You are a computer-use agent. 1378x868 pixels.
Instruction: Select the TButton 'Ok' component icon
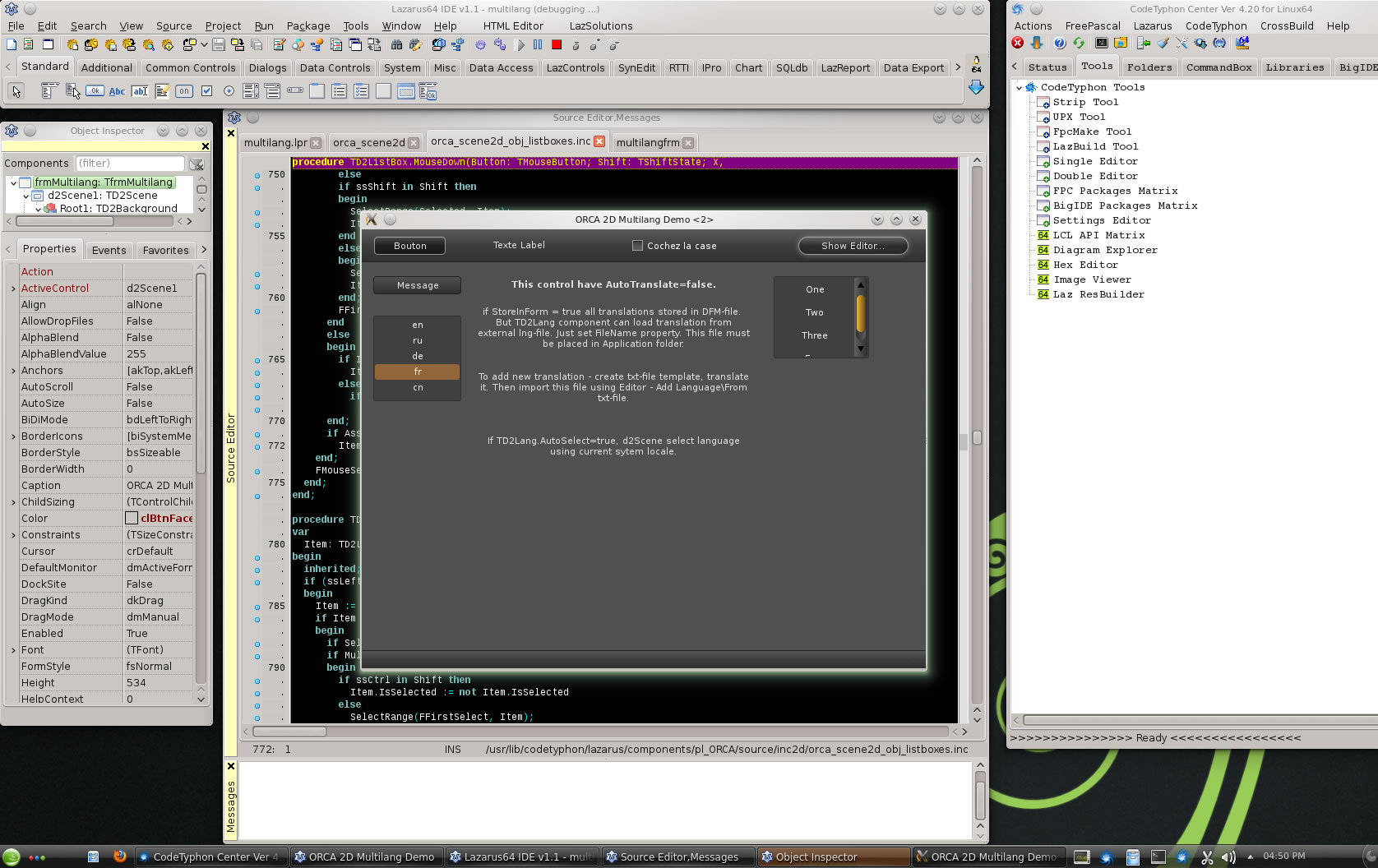click(x=95, y=91)
